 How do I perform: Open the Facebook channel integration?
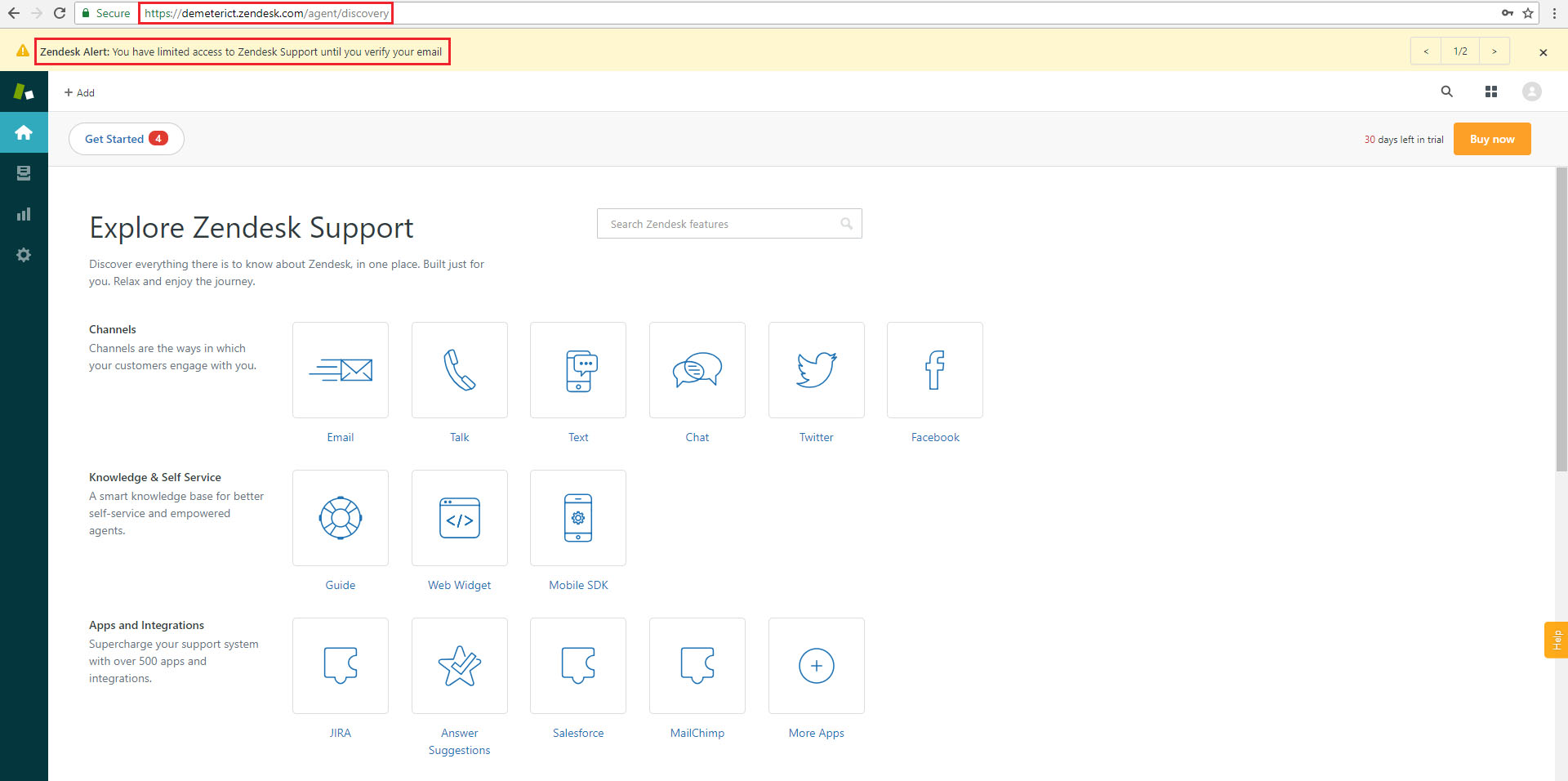(934, 369)
